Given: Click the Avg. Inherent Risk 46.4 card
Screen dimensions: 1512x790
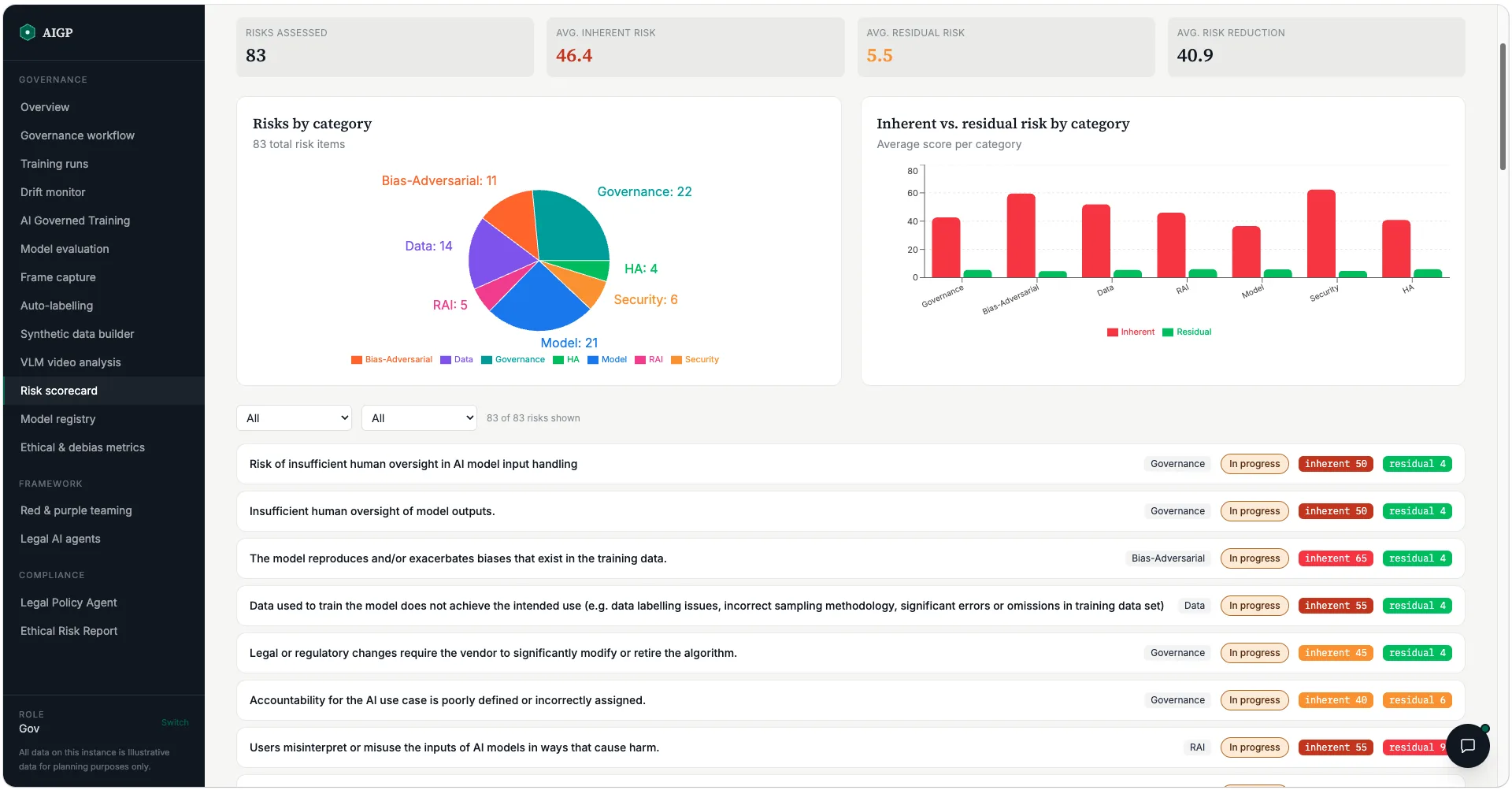Looking at the screenshot, I should pyautogui.click(x=695, y=47).
